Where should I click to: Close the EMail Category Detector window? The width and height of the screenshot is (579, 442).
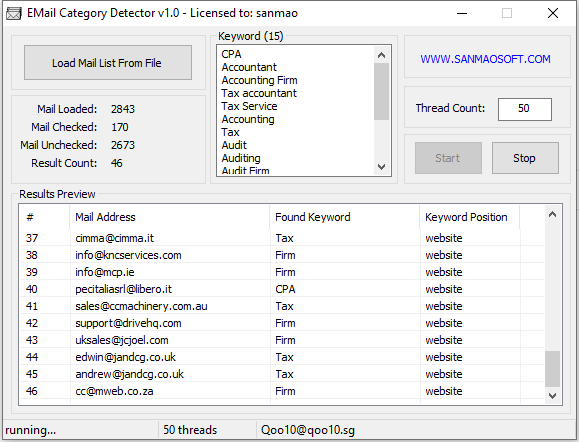[553, 13]
